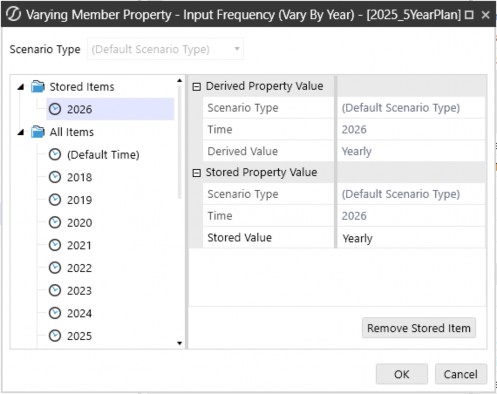Cancel the dialog
Viewport: 497px width, 394px height.
click(461, 374)
